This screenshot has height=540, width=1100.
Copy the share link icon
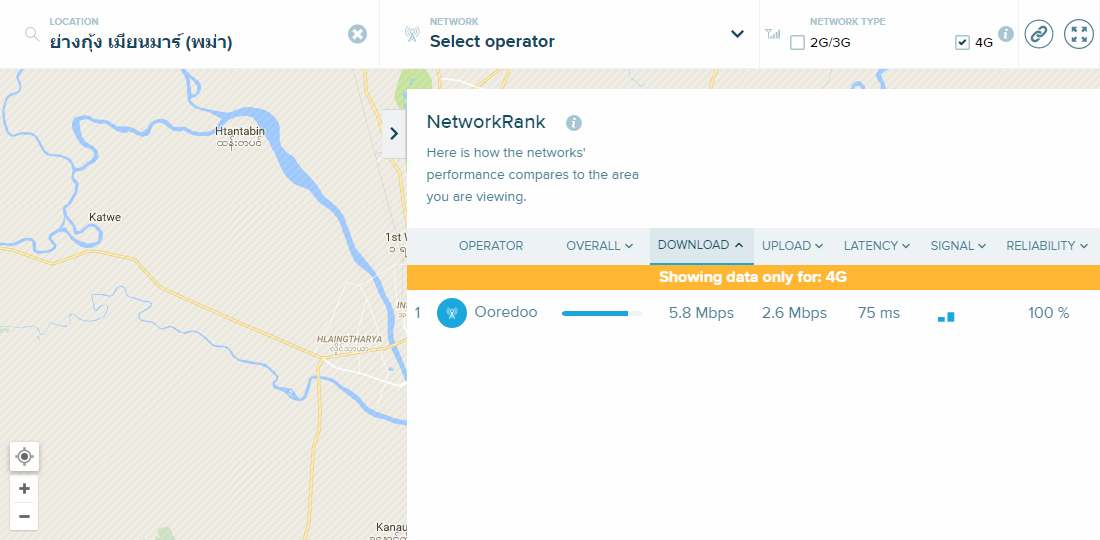[x=1039, y=34]
